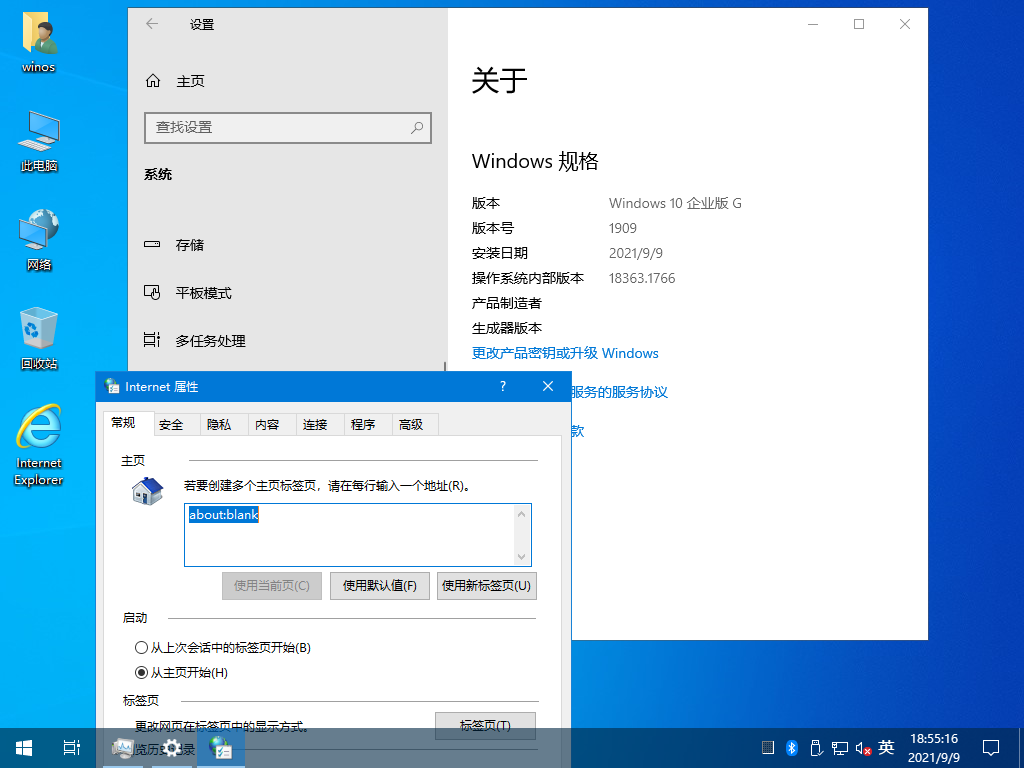Select the 回收站 recycle bin icon
1024x768 pixels.
click(39, 338)
